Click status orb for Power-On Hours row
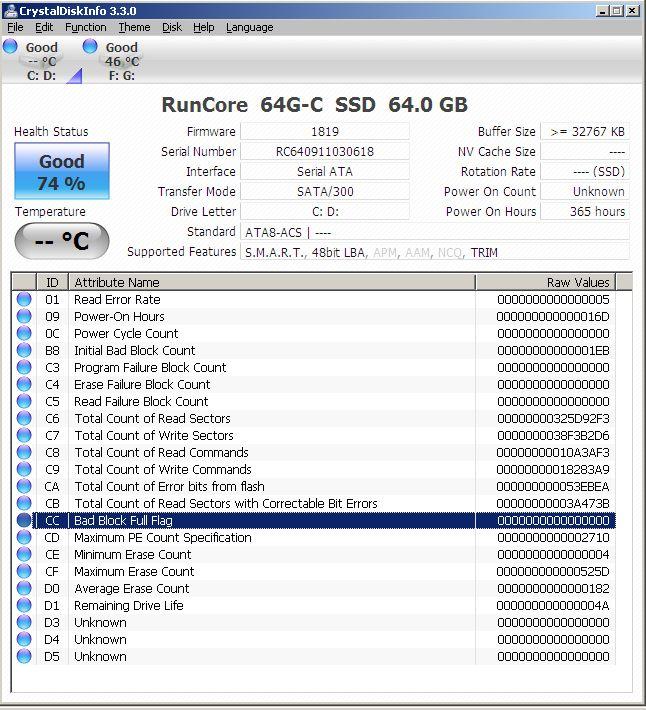This screenshot has height=710, width=646. (24, 316)
